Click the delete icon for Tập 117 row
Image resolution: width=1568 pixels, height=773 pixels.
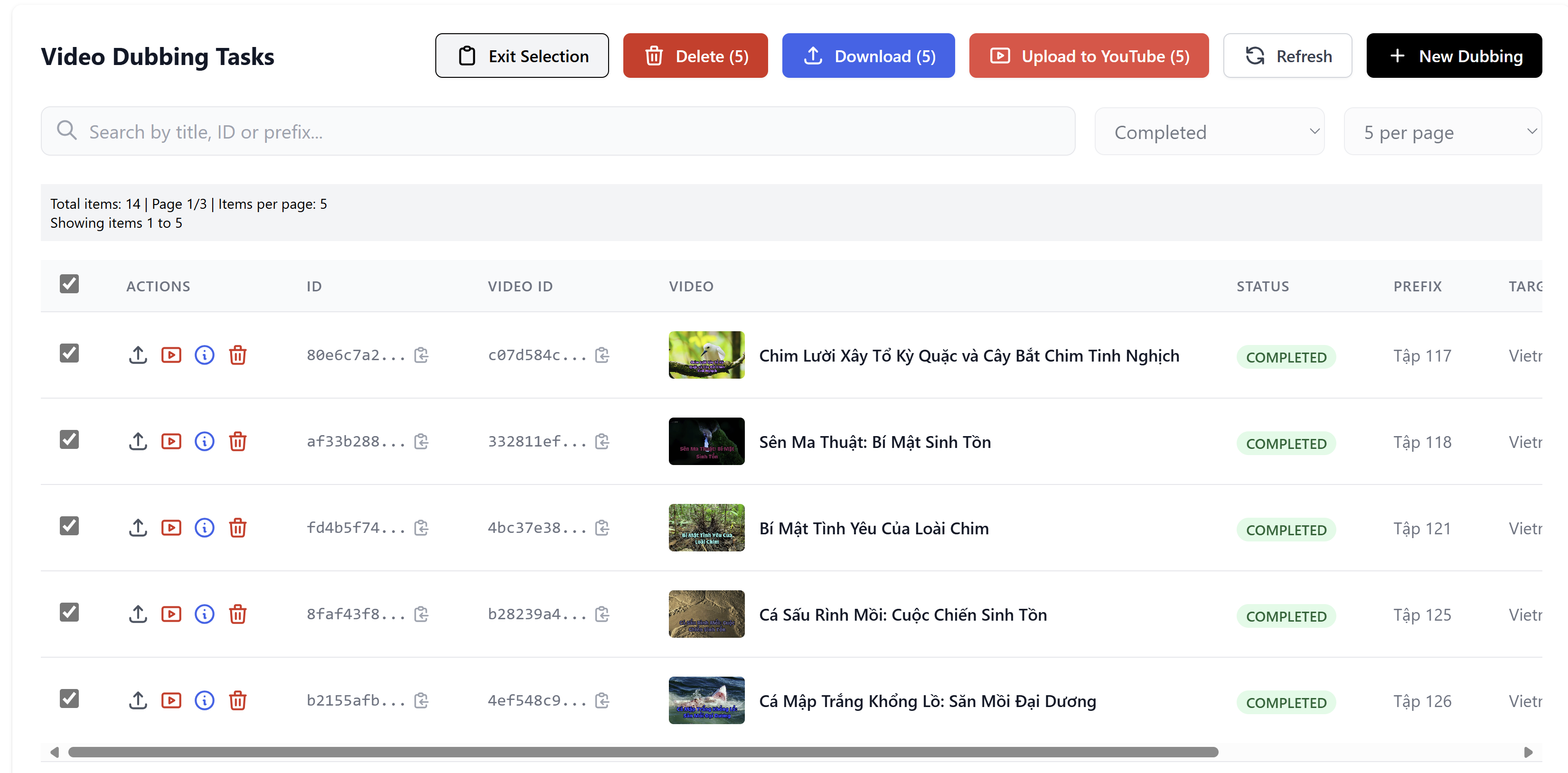tap(237, 355)
